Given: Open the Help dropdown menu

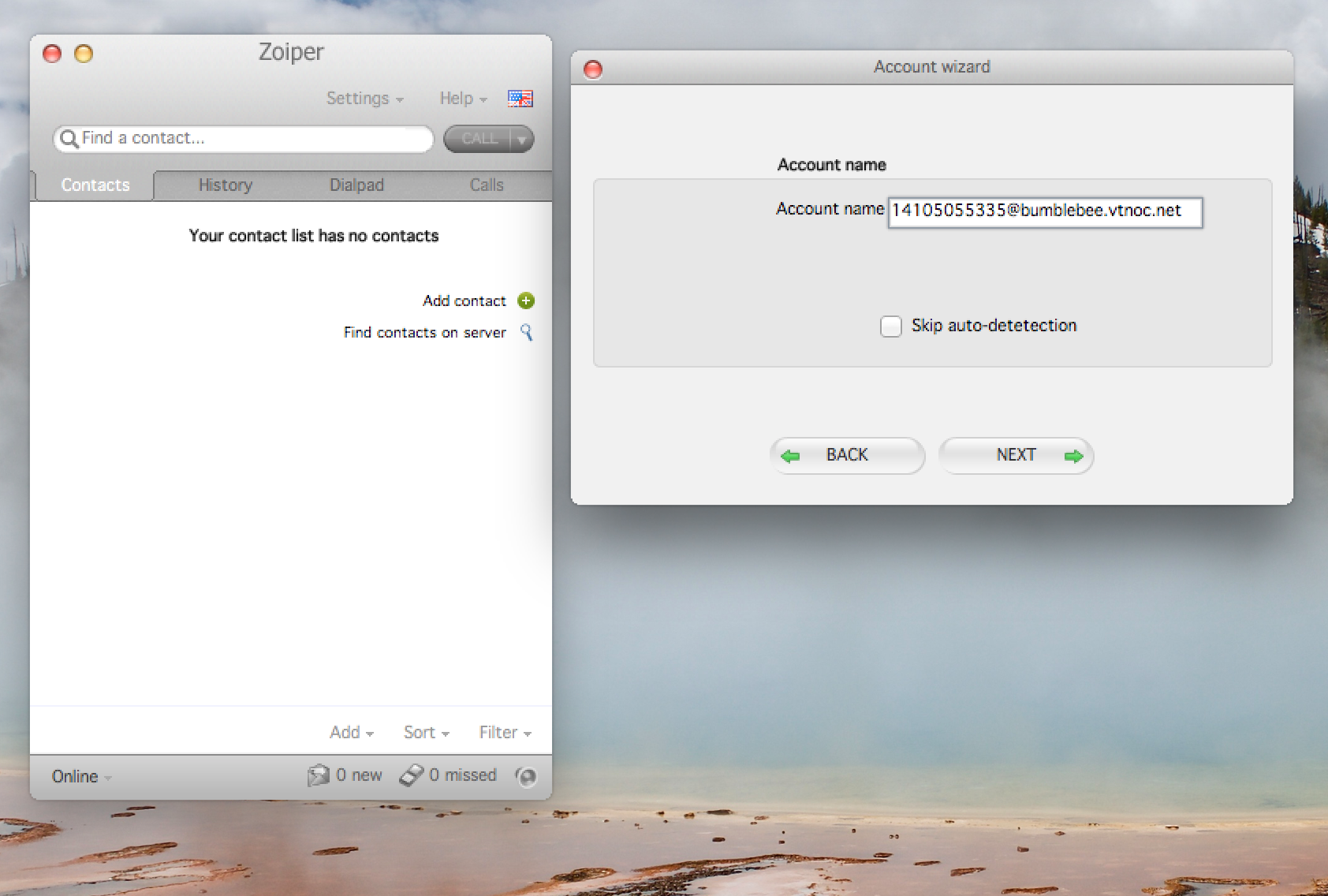Looking at the screenshot, I should [464, 99].
